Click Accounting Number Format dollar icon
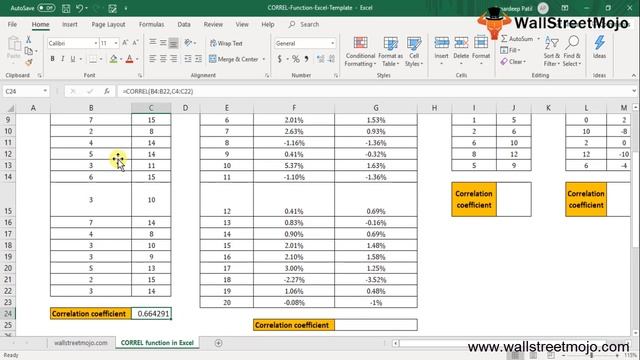640x360 pixels. coord(280,59)
